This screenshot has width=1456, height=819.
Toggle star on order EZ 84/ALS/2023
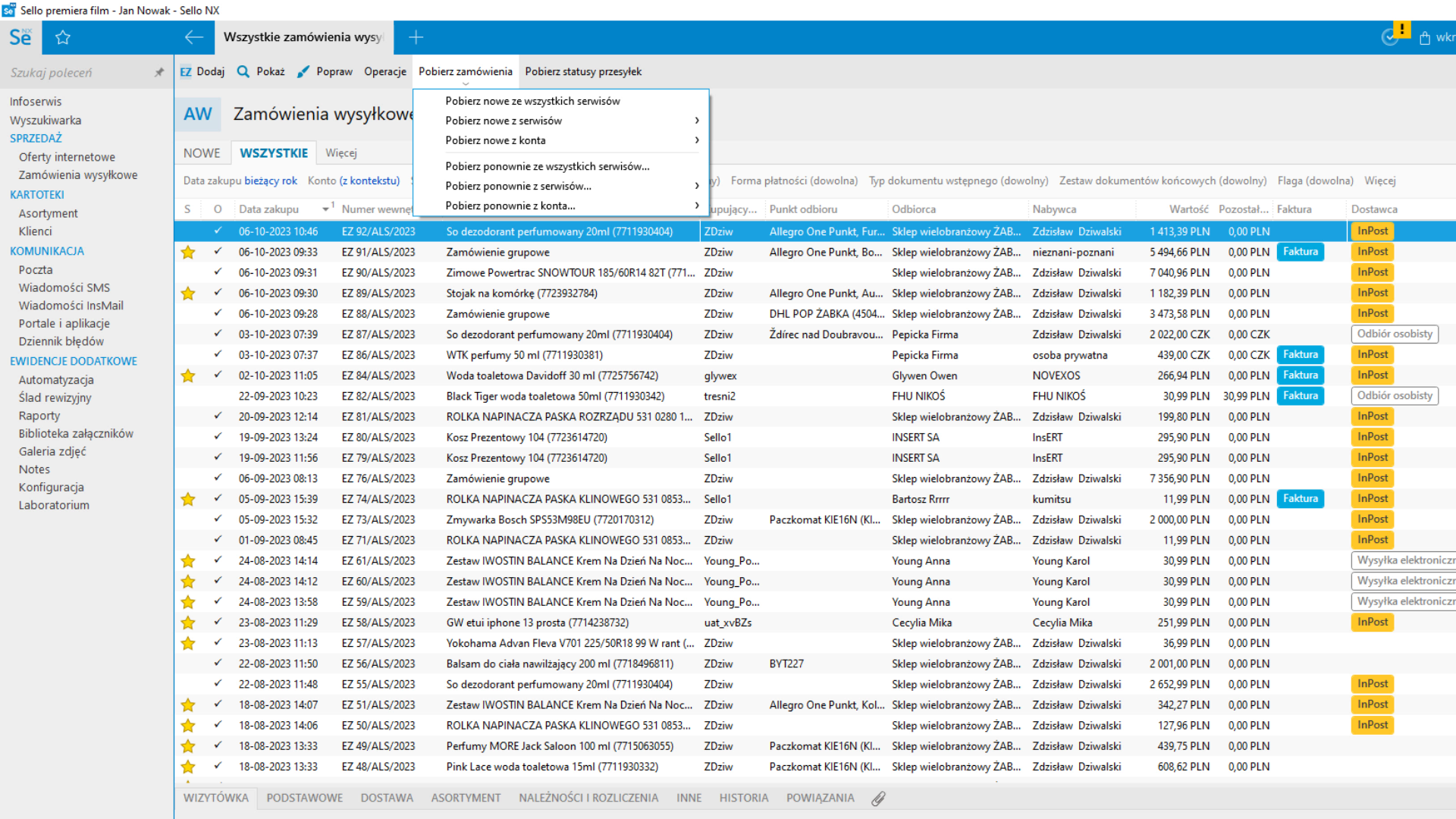coord(188,376)
